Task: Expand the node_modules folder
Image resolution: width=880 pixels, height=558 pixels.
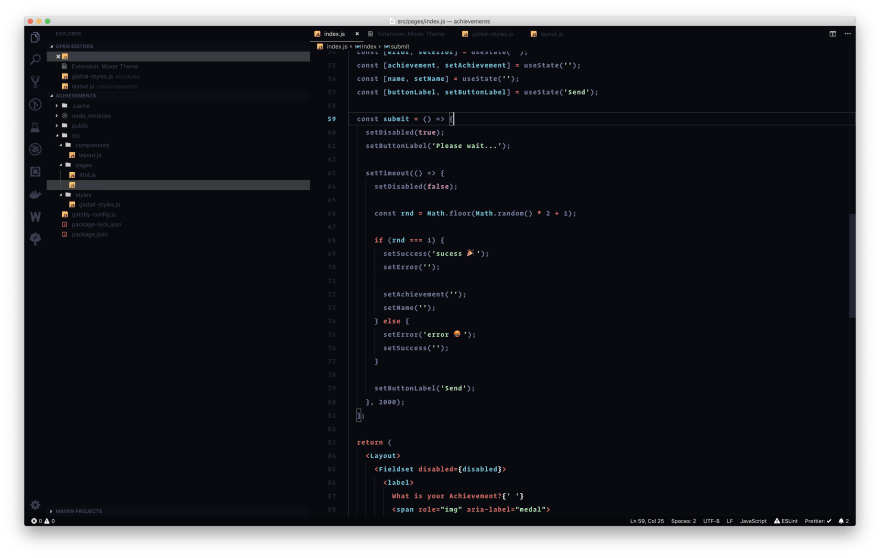Action: tap(57, 116)
